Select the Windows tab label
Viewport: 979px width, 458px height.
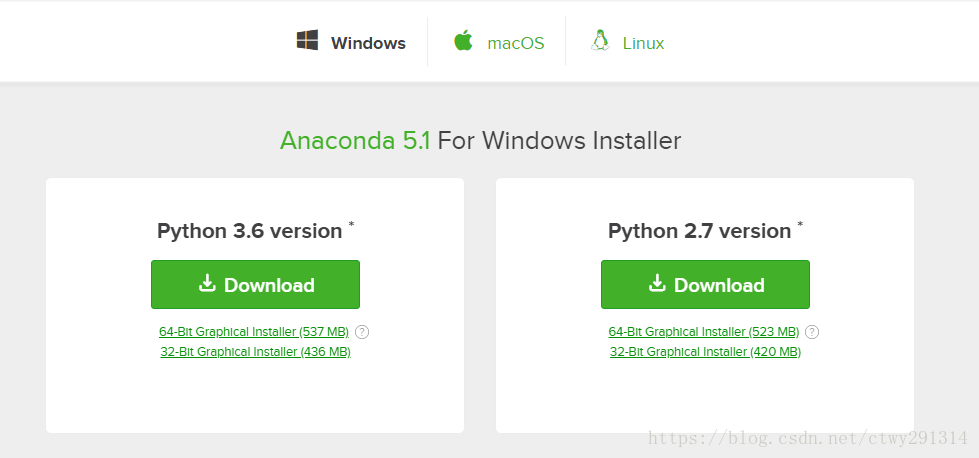point(368,43)
